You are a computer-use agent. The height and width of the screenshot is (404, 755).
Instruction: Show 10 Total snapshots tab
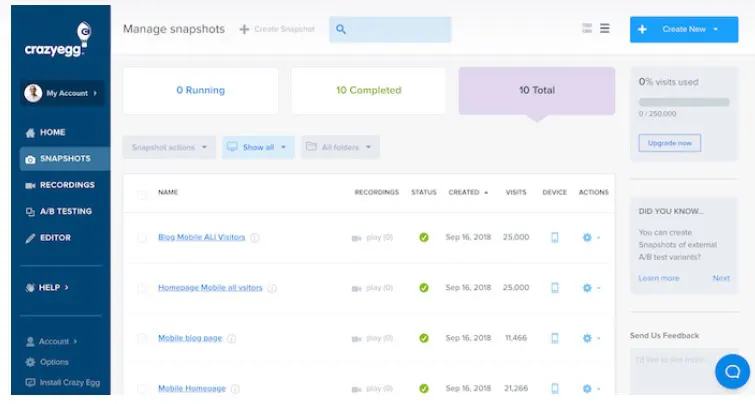537,91
